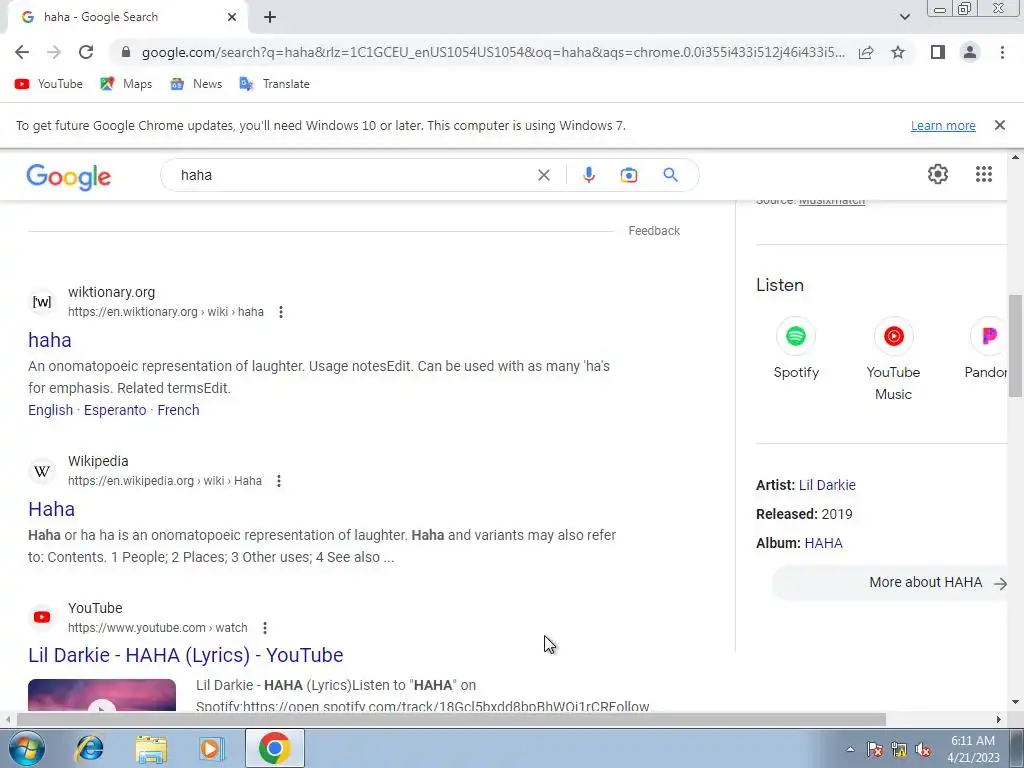Open Lil Darkie HAHA Lyrics video result
1024x768 pixels.
click(185, 655)
